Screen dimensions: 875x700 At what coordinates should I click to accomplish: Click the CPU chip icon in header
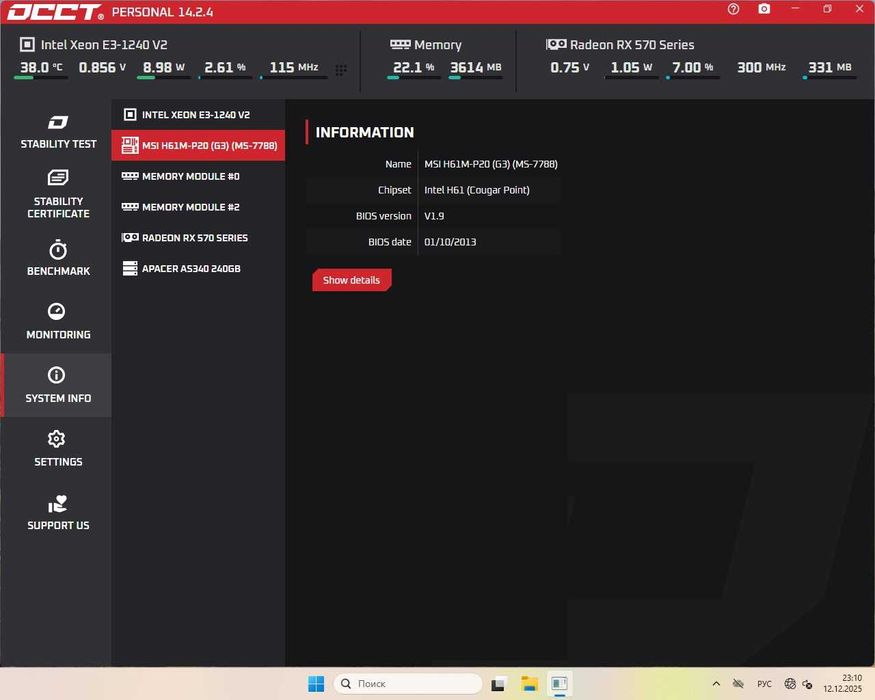(x=27, y=45)
